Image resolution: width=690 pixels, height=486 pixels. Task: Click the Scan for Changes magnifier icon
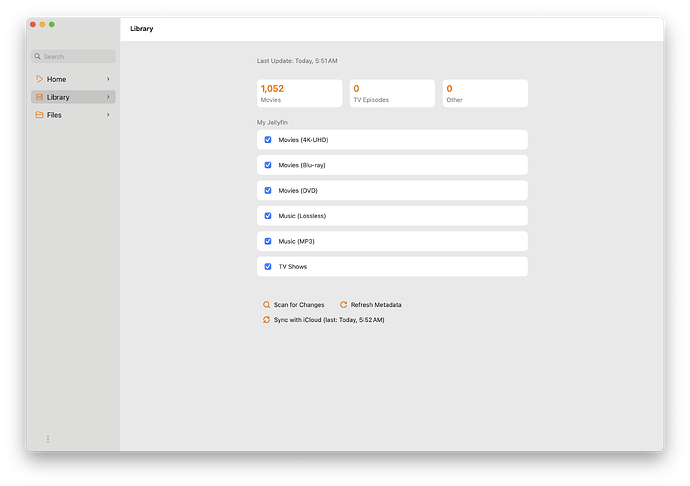[266, 305]
